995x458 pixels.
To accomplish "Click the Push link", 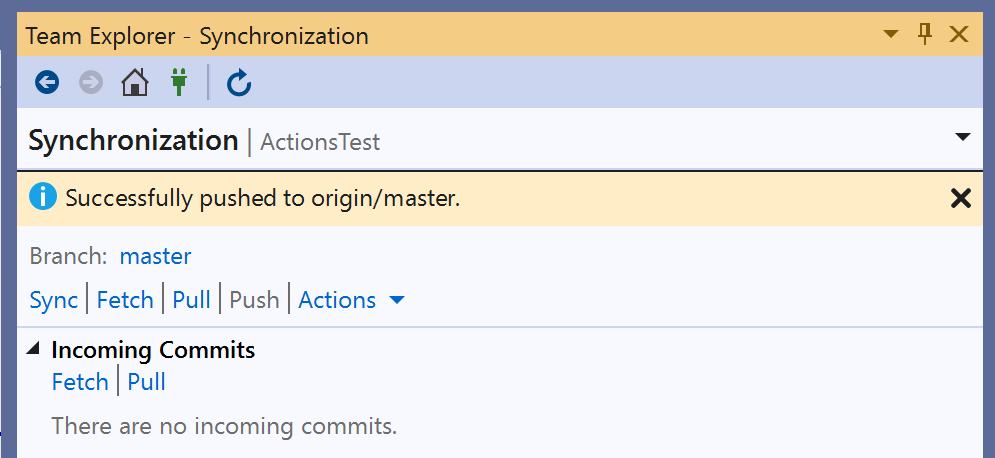I will coord(254,299).
